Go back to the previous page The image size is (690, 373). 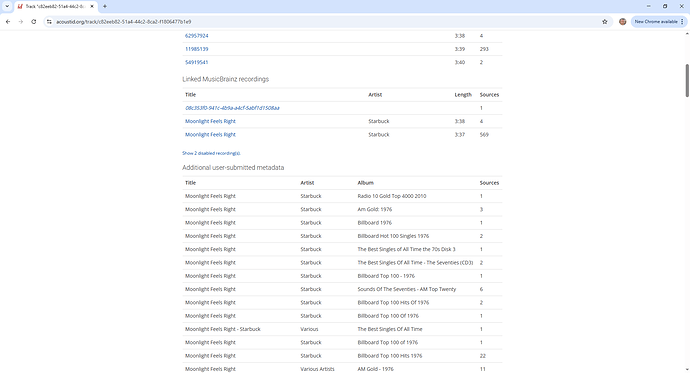(8, 22)
